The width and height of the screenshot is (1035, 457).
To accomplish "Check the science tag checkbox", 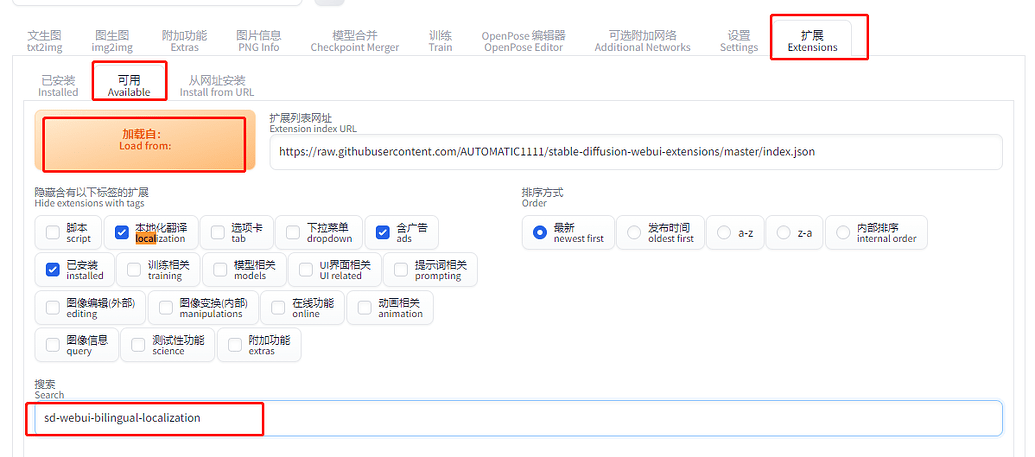I will pos(138,345).
